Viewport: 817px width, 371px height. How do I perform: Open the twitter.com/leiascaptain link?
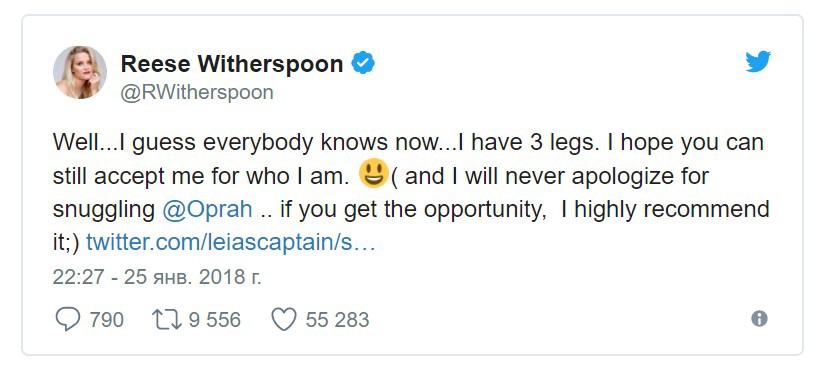(231, 242)
